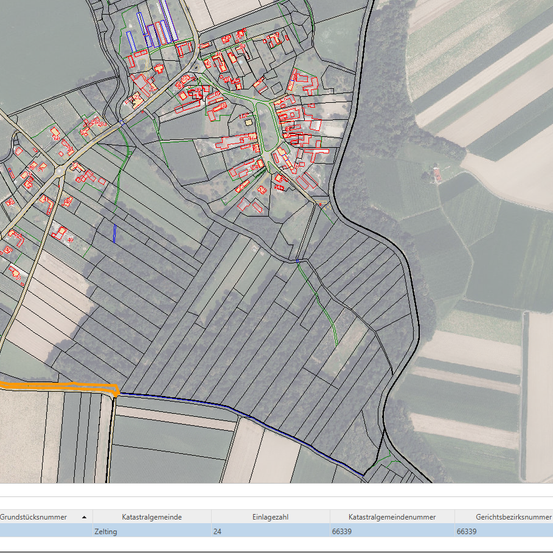This screenshot has height=553, width=553.
Task: Click the Katastralgemeinde column header
Action: [x=152, y=517]
